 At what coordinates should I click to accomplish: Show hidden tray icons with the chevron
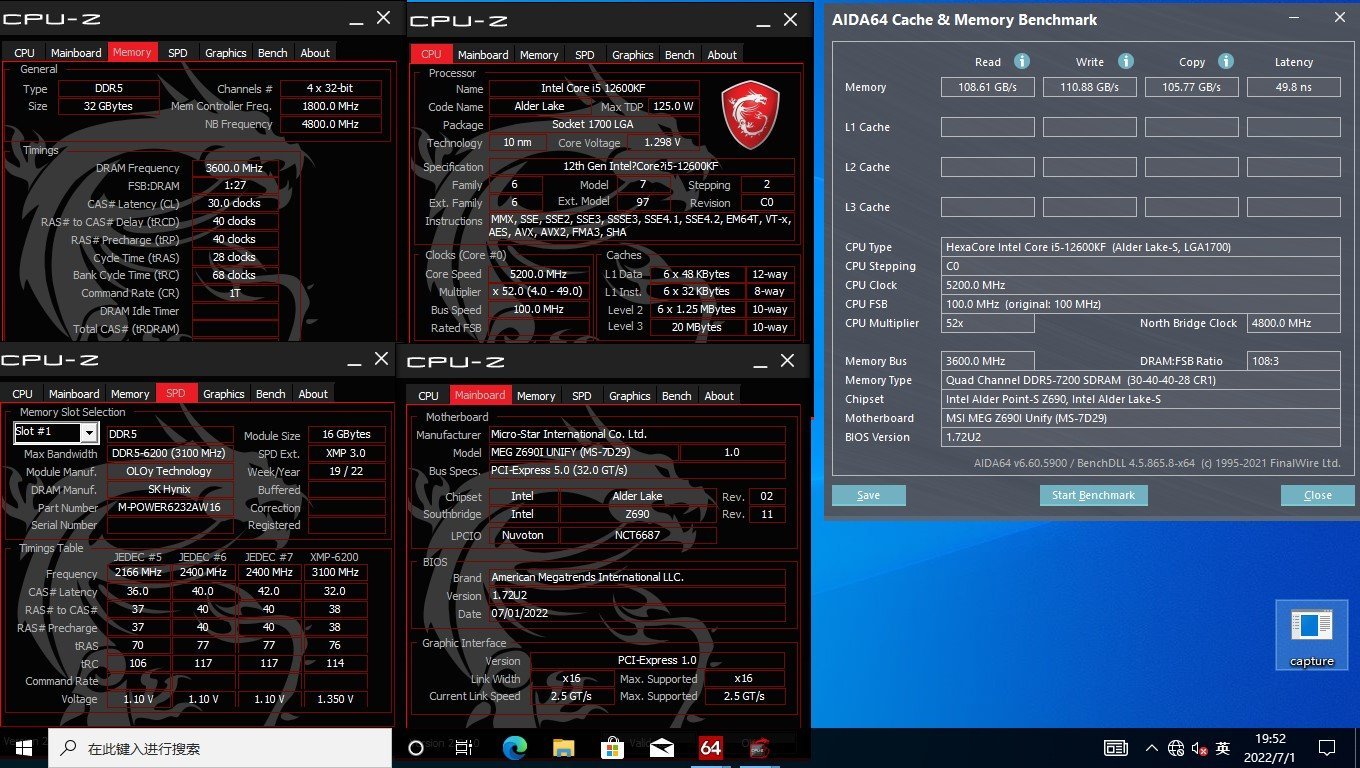tap(1153, 748)
